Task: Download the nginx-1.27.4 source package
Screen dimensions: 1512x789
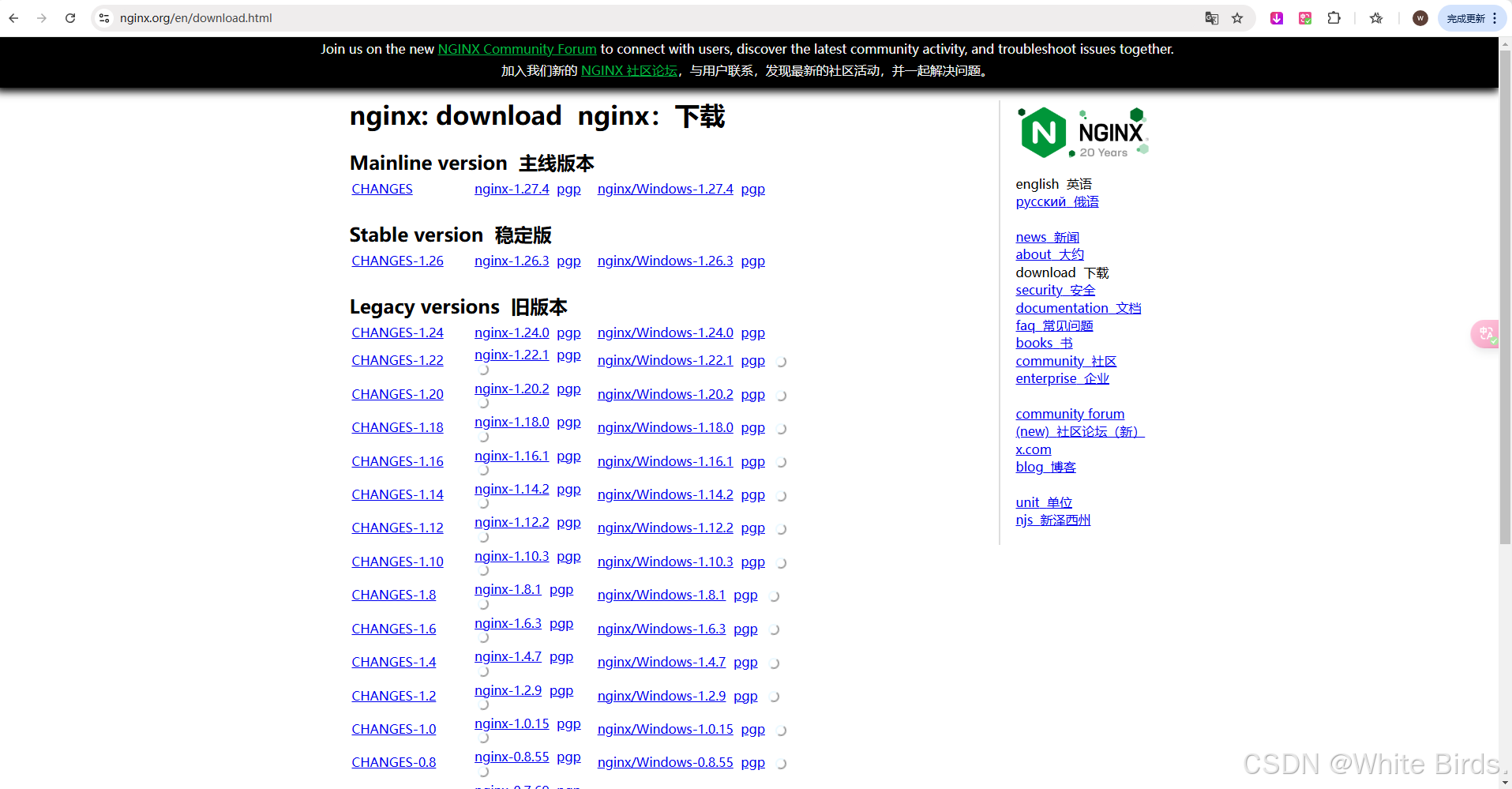Action: coord(511,189)
